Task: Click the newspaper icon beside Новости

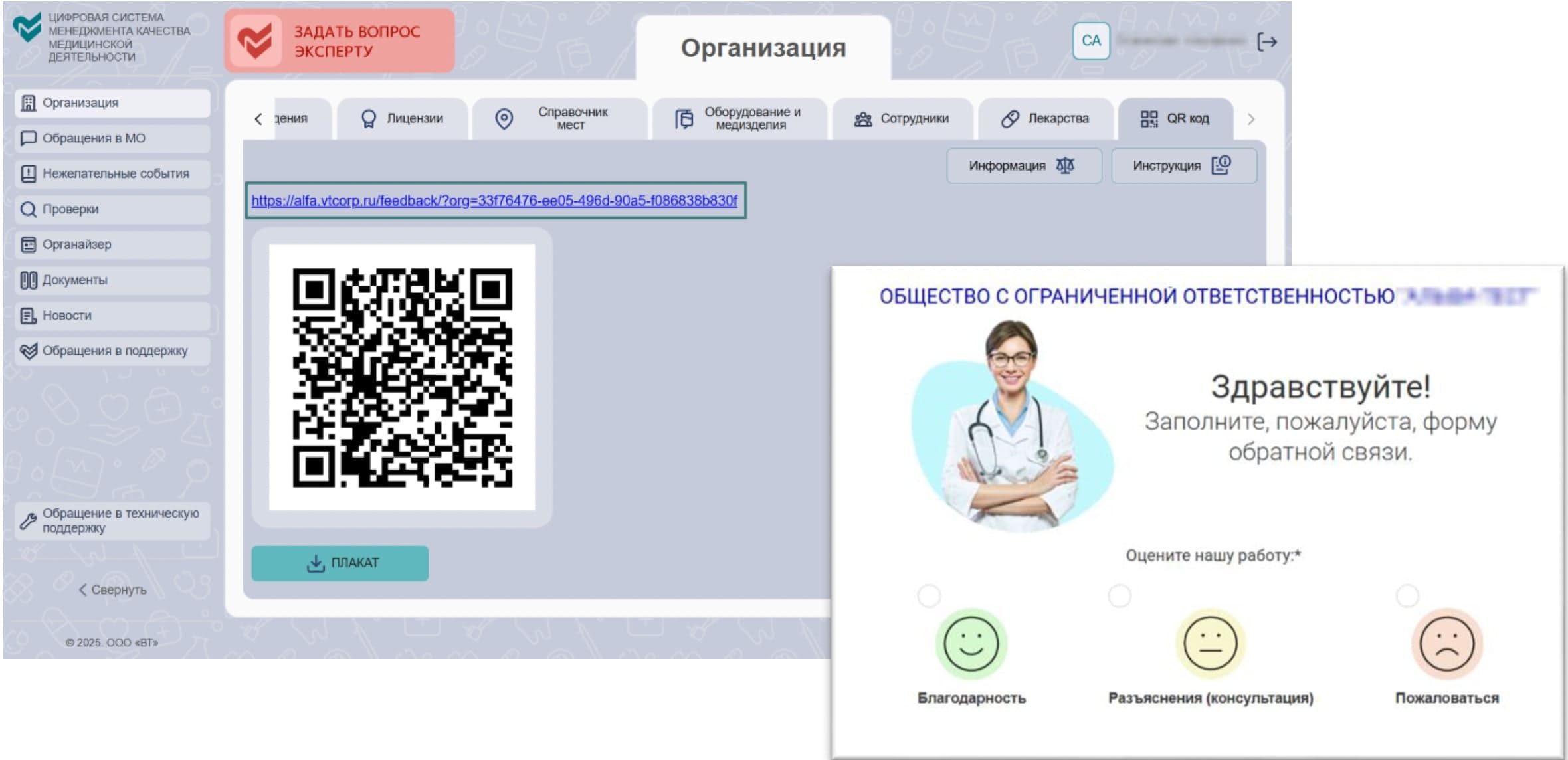Action: [29, 316]
